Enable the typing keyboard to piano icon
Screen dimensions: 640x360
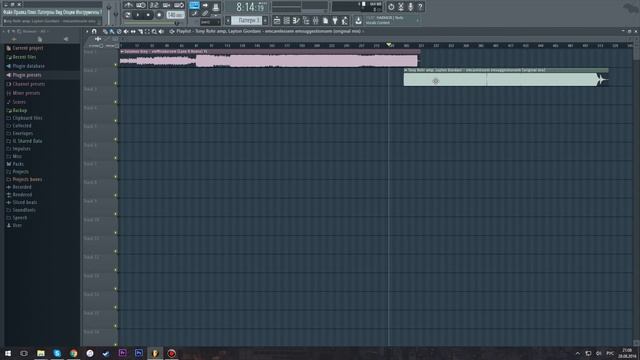point(194,5)
